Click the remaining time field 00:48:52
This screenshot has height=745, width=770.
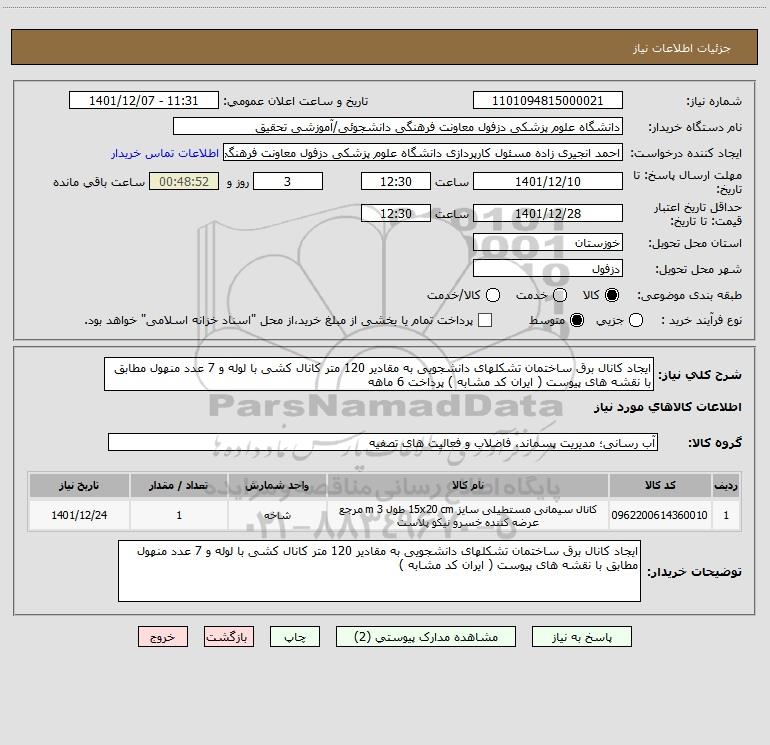tap(184, 181)
